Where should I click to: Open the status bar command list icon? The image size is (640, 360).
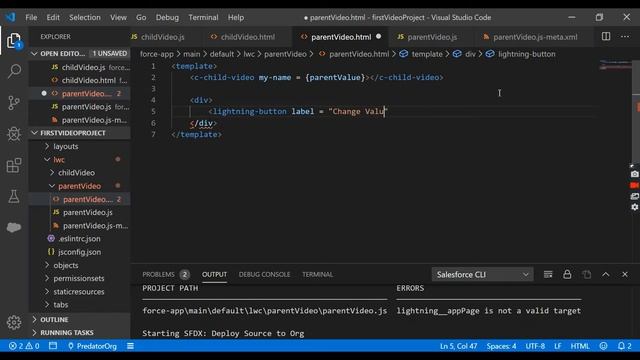[130, 346]
